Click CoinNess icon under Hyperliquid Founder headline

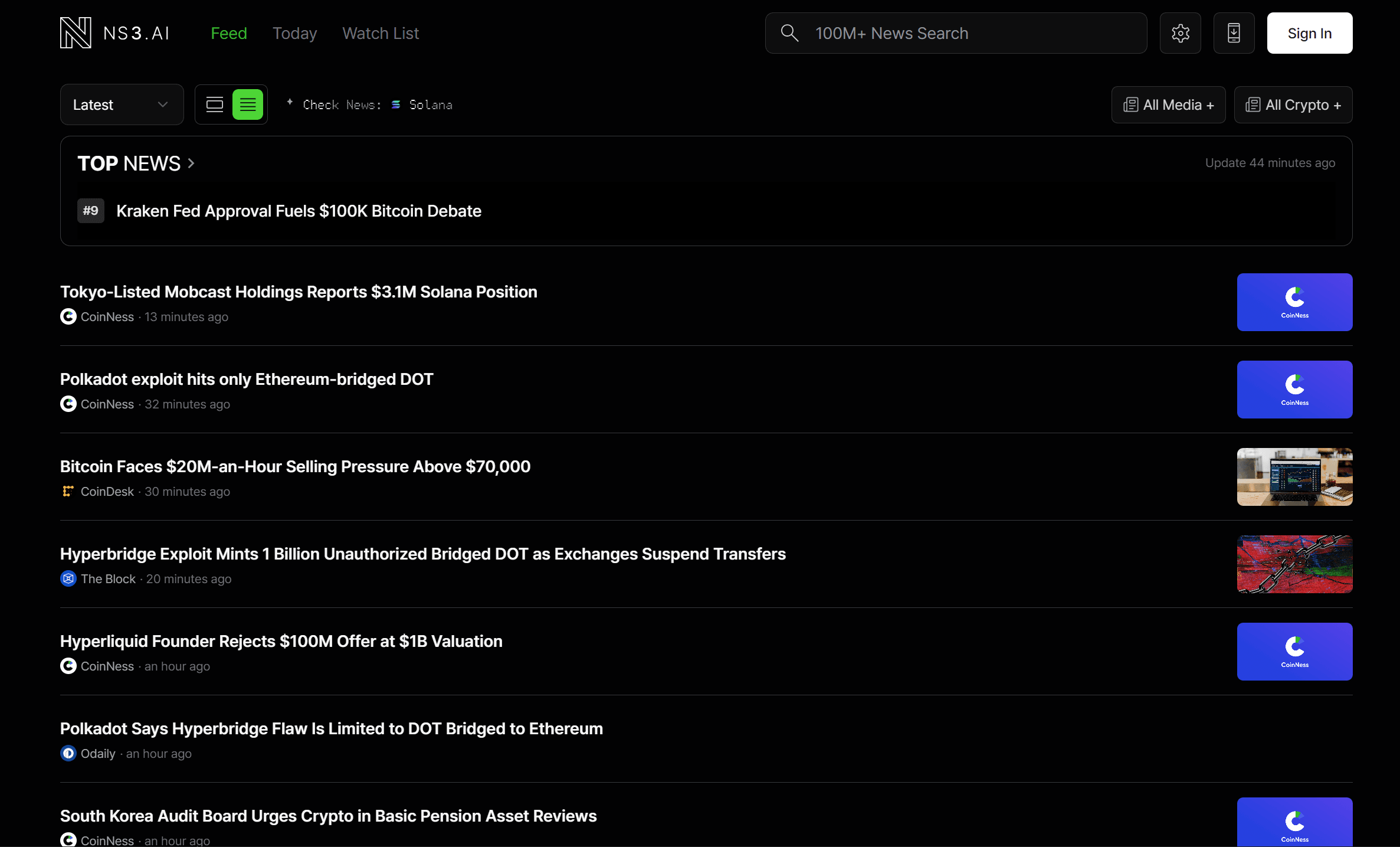point(68,666)
